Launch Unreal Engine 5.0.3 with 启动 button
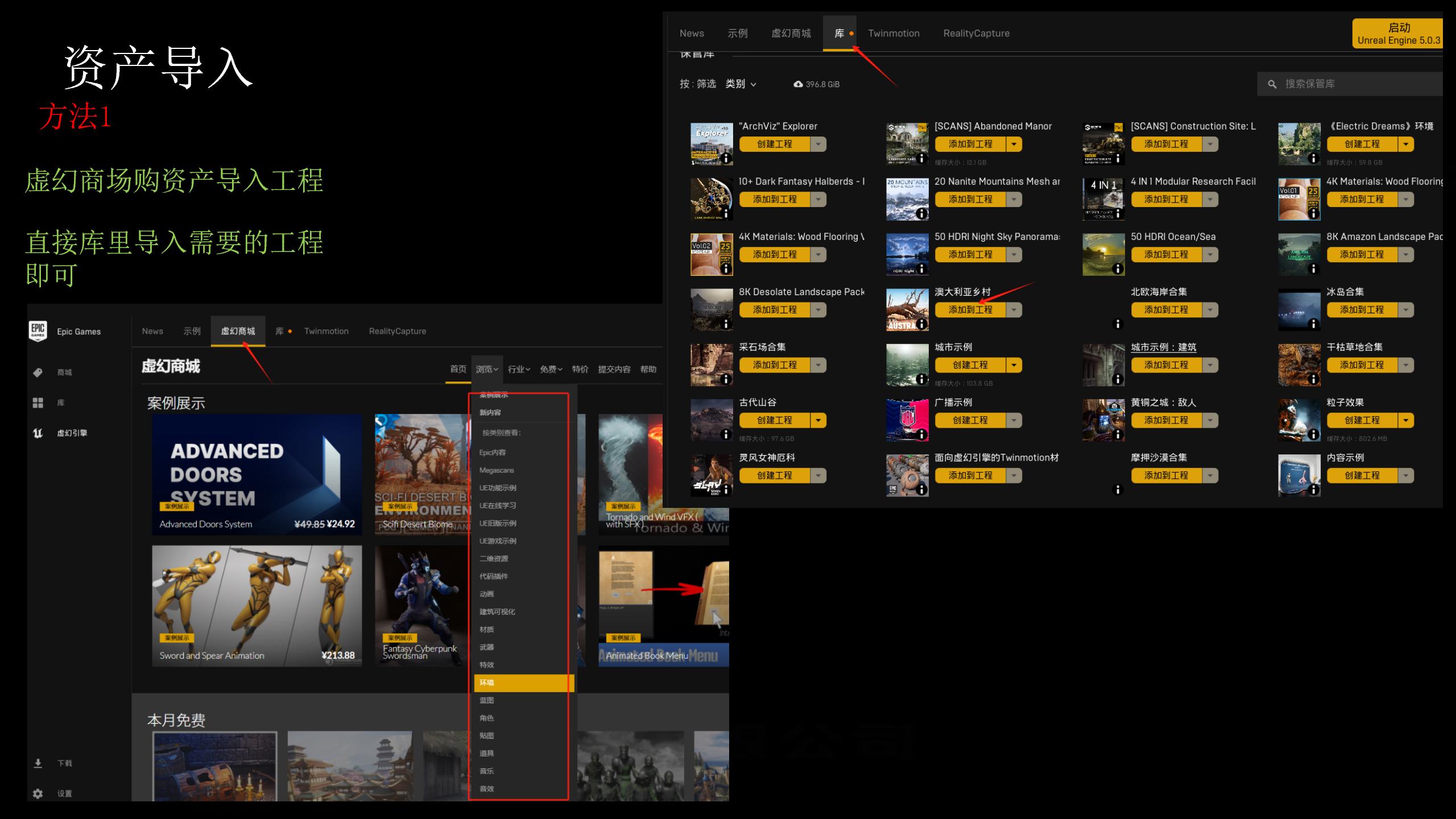 coord(1398,34)
